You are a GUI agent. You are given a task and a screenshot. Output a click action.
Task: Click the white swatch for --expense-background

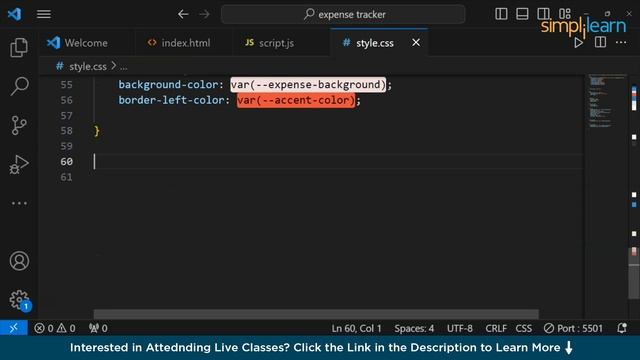click(308, 84)
